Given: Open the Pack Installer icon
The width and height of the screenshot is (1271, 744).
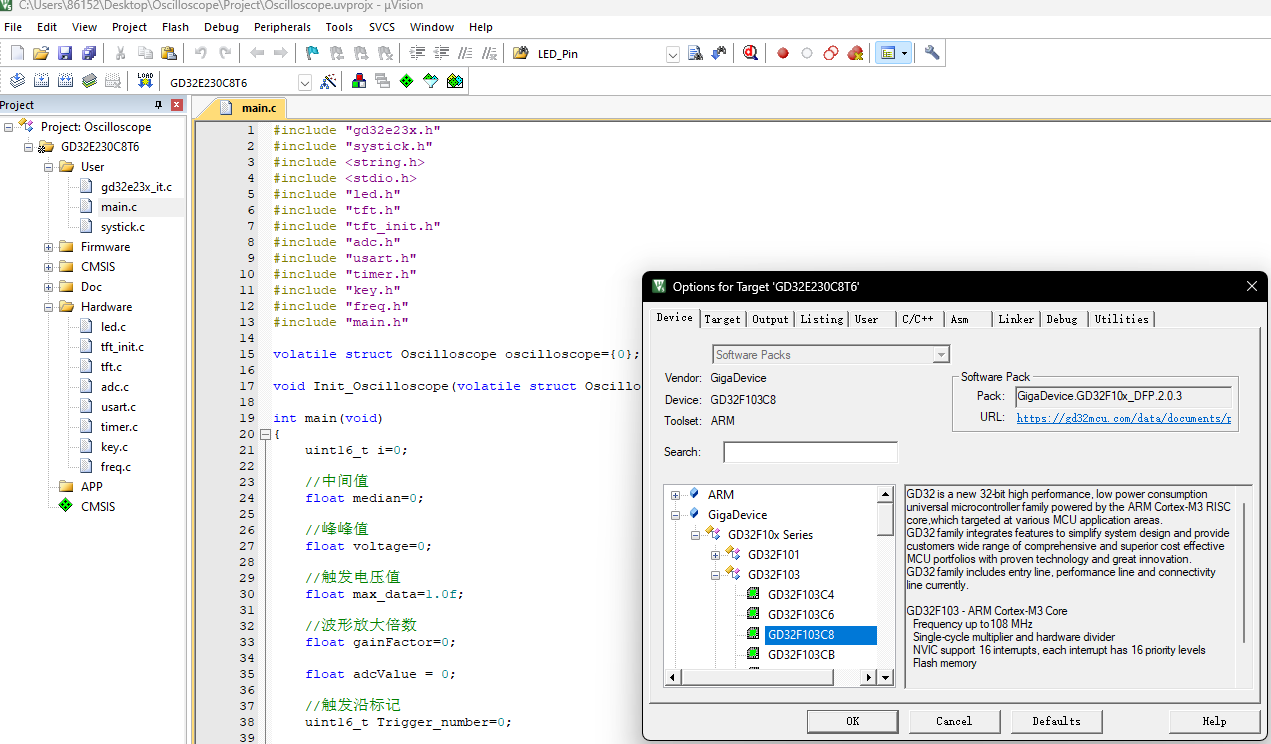Looking at the screenshot, I should tap(455, 82).
